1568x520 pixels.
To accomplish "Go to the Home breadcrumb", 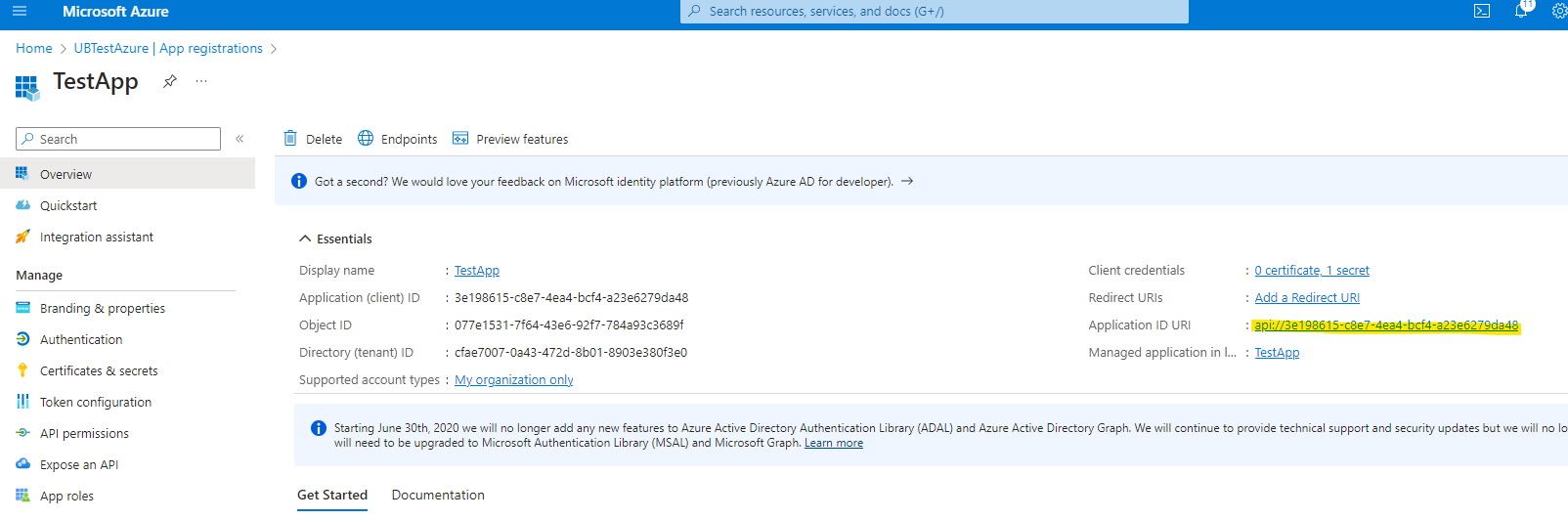I will pyautogui.click(x=34, y=48).
